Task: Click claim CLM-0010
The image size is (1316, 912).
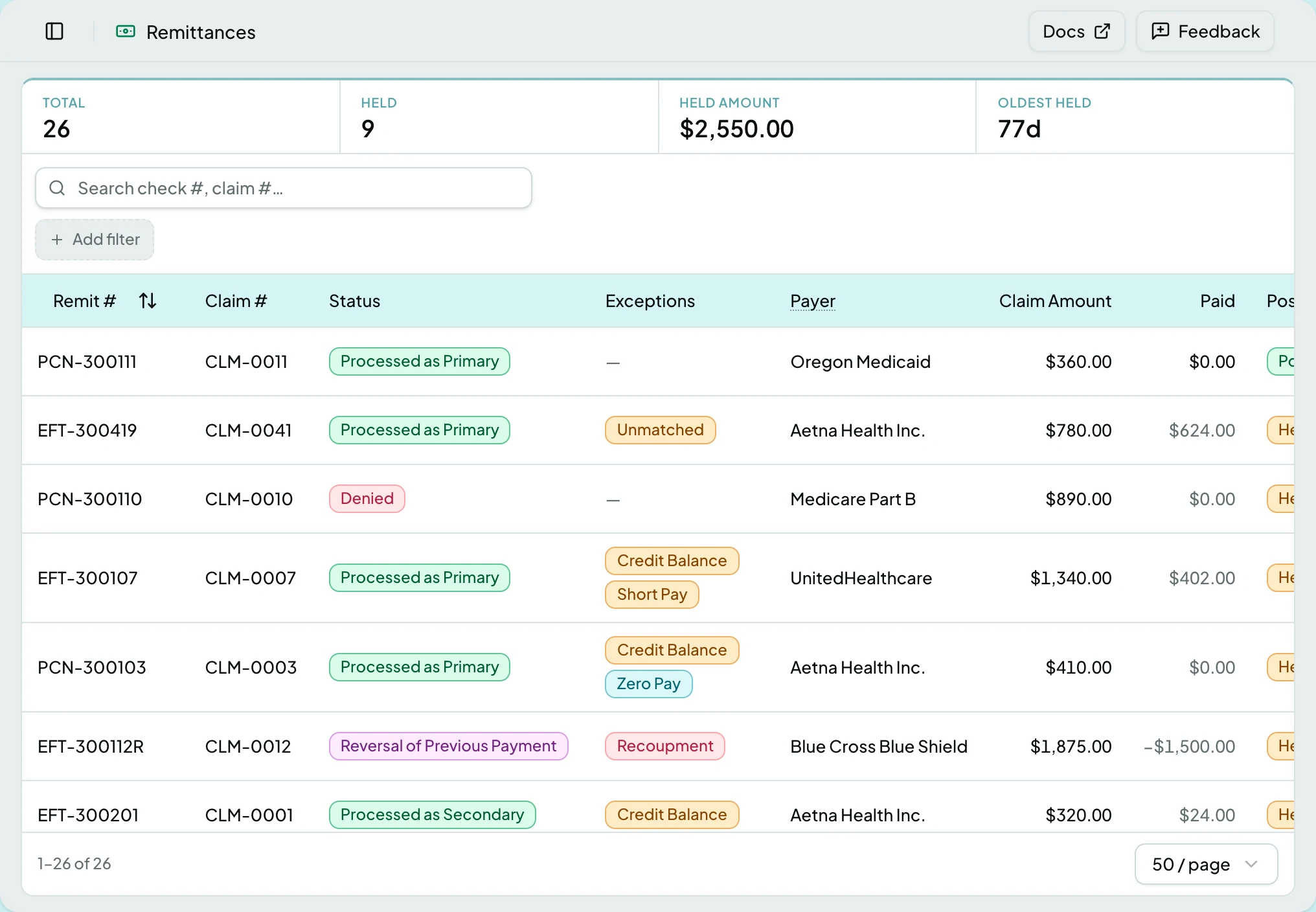Action: [249, 499]
